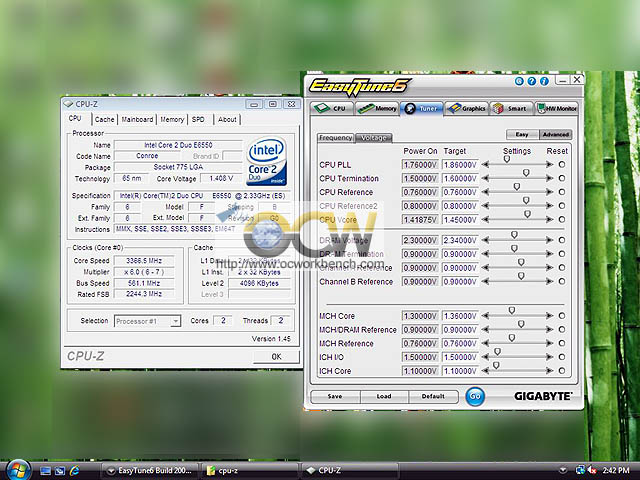
Task: Select the CPU Reference reset radio button
Action: tap(562, 192)
